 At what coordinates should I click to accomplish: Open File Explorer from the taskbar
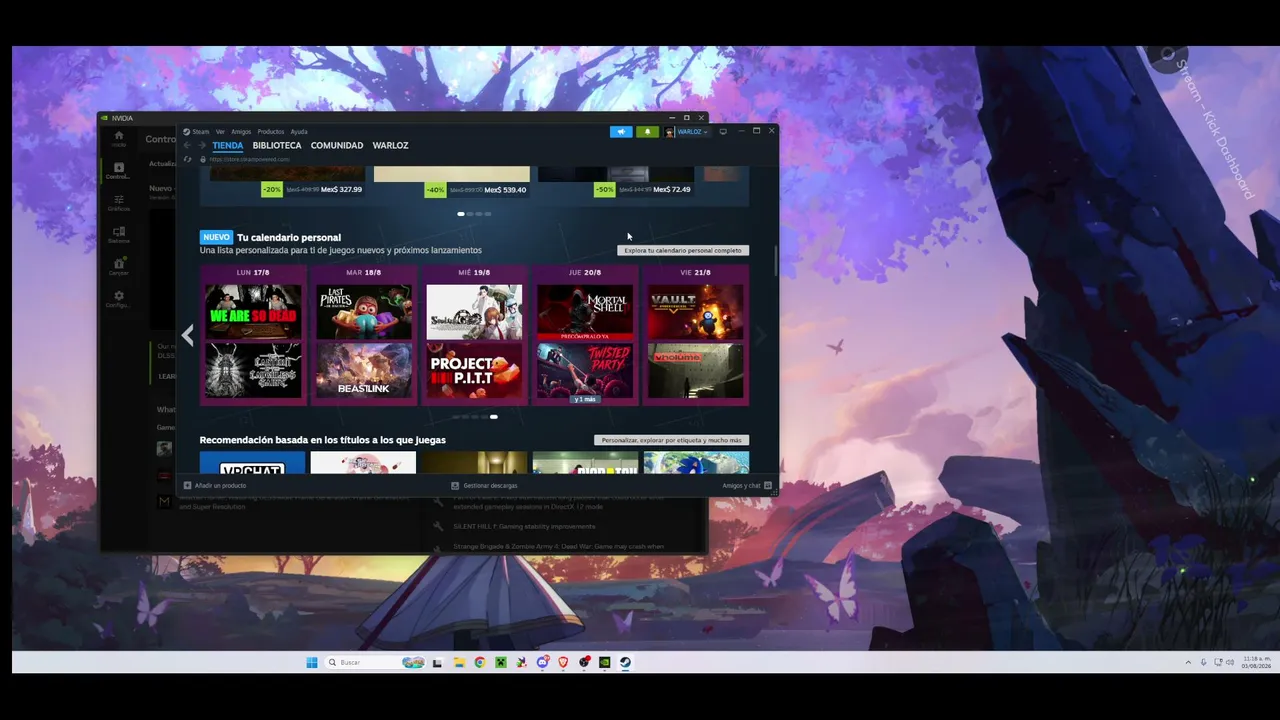[x=459, y=662]
